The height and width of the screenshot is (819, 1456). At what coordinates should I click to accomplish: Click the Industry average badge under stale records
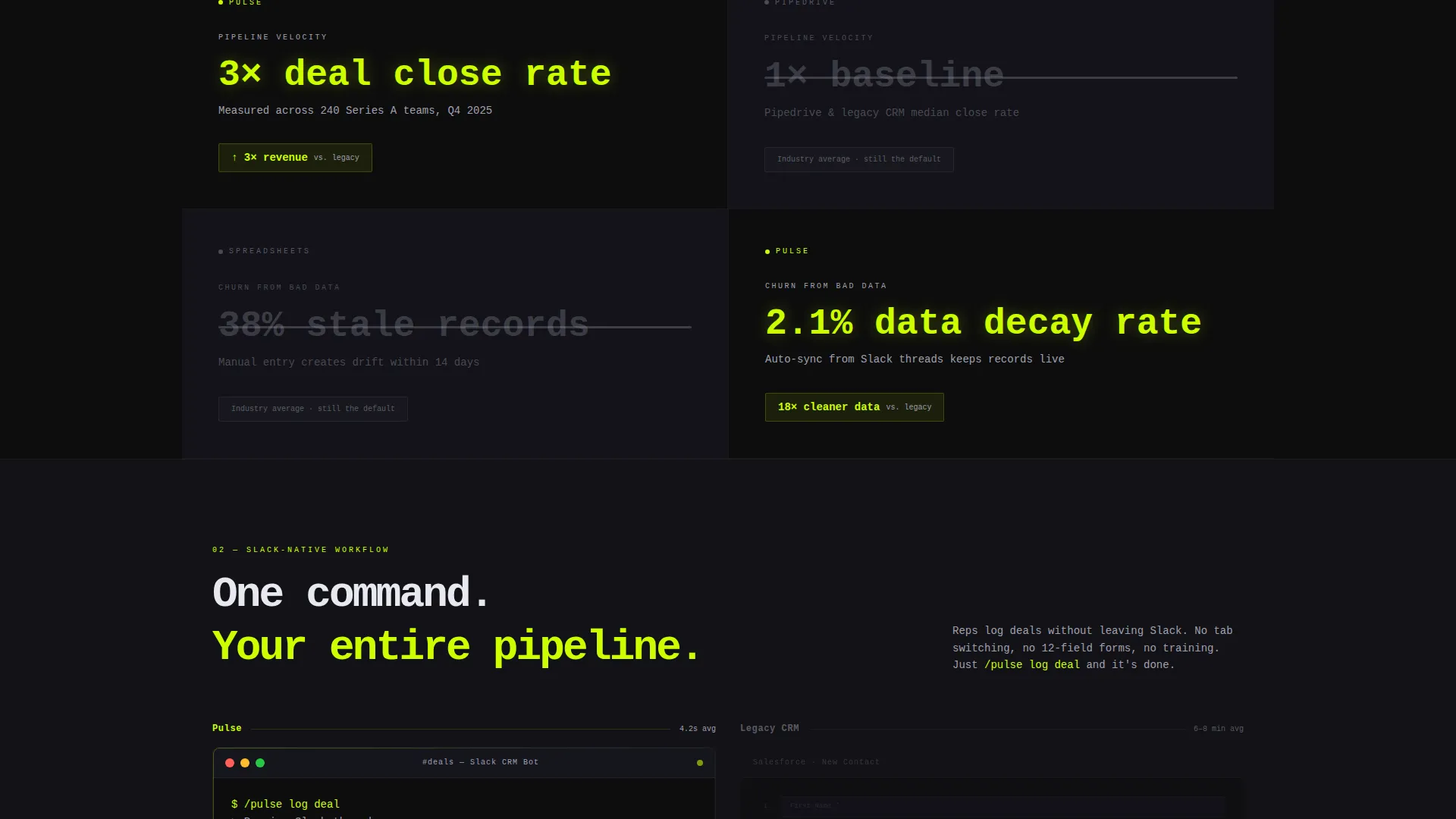pos(313,409)
